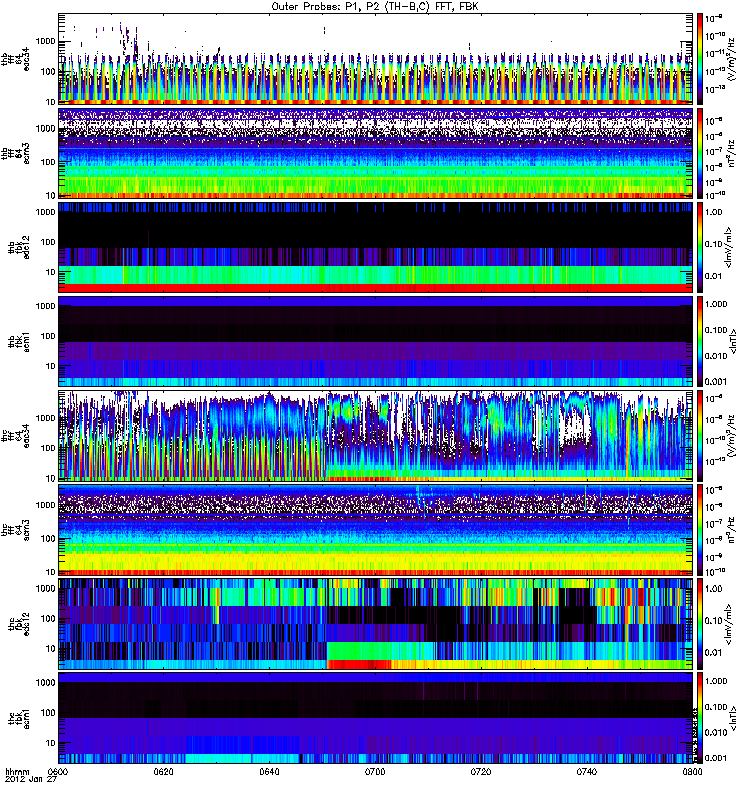
Task: Click the 'thc fbk edc12' y-axis label
Action: [19, 624]
